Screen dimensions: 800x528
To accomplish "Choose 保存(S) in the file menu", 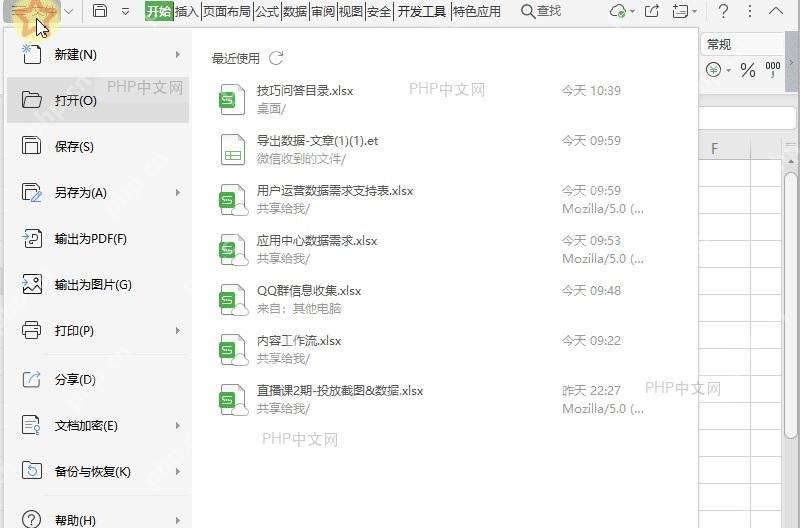I will (97, 146).
